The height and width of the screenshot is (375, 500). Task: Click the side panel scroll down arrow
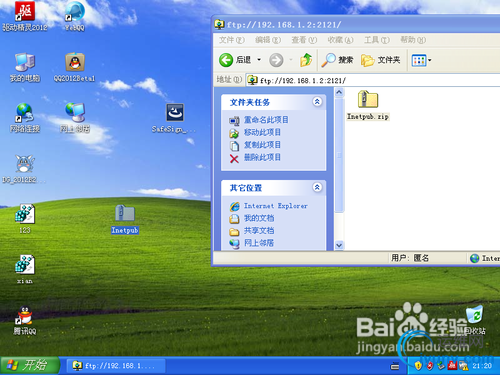coord(339,245)
